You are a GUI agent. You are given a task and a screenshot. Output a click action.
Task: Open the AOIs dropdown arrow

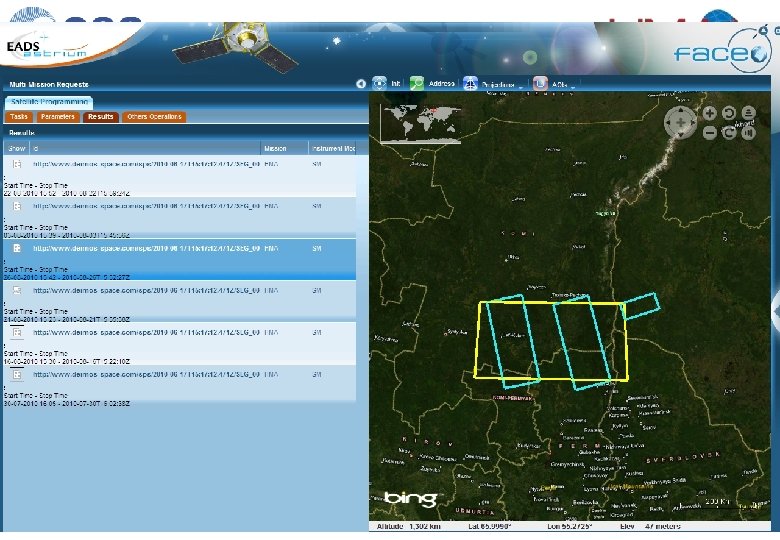click(x=573, y=87)
